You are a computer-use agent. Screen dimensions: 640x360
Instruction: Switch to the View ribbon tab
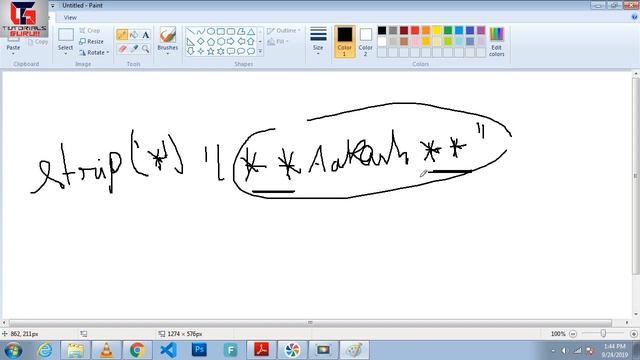pos(70,18)
